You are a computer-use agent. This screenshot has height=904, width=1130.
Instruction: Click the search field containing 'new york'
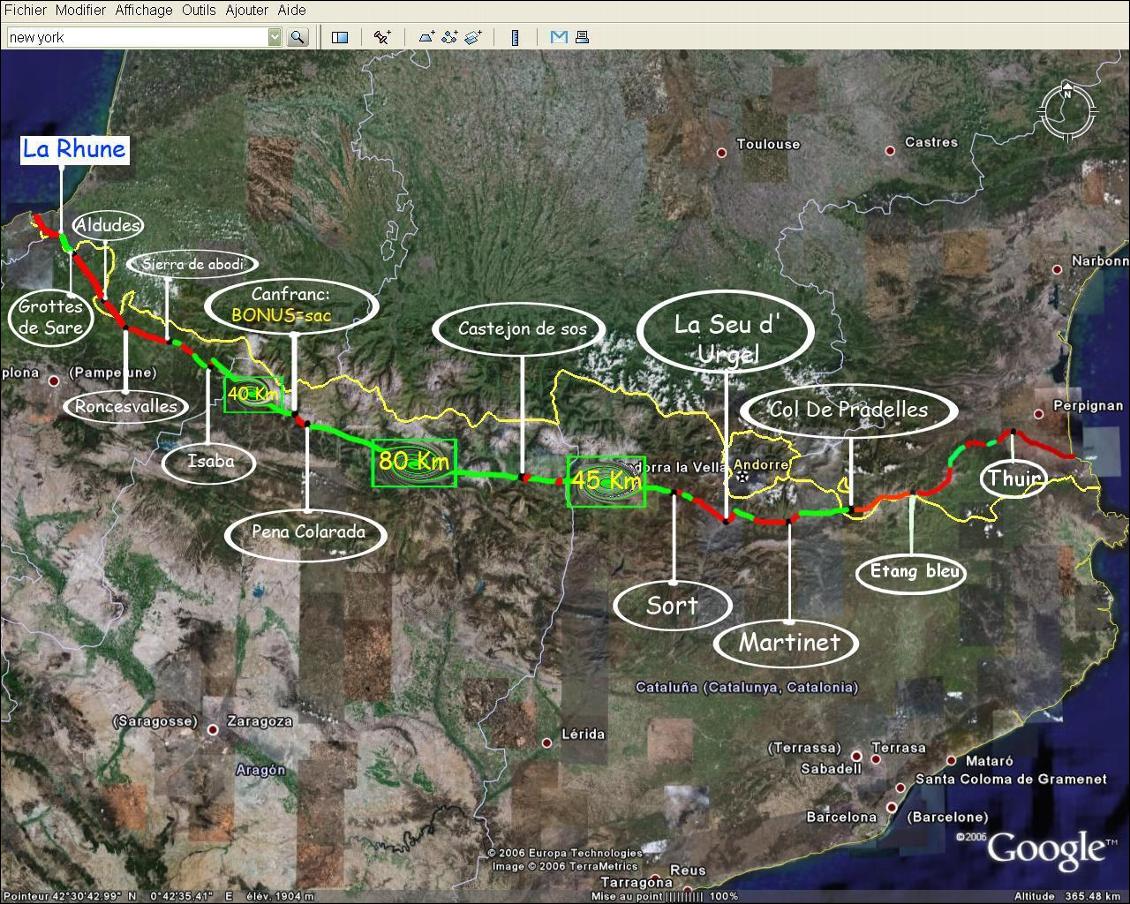coord(137,37)
